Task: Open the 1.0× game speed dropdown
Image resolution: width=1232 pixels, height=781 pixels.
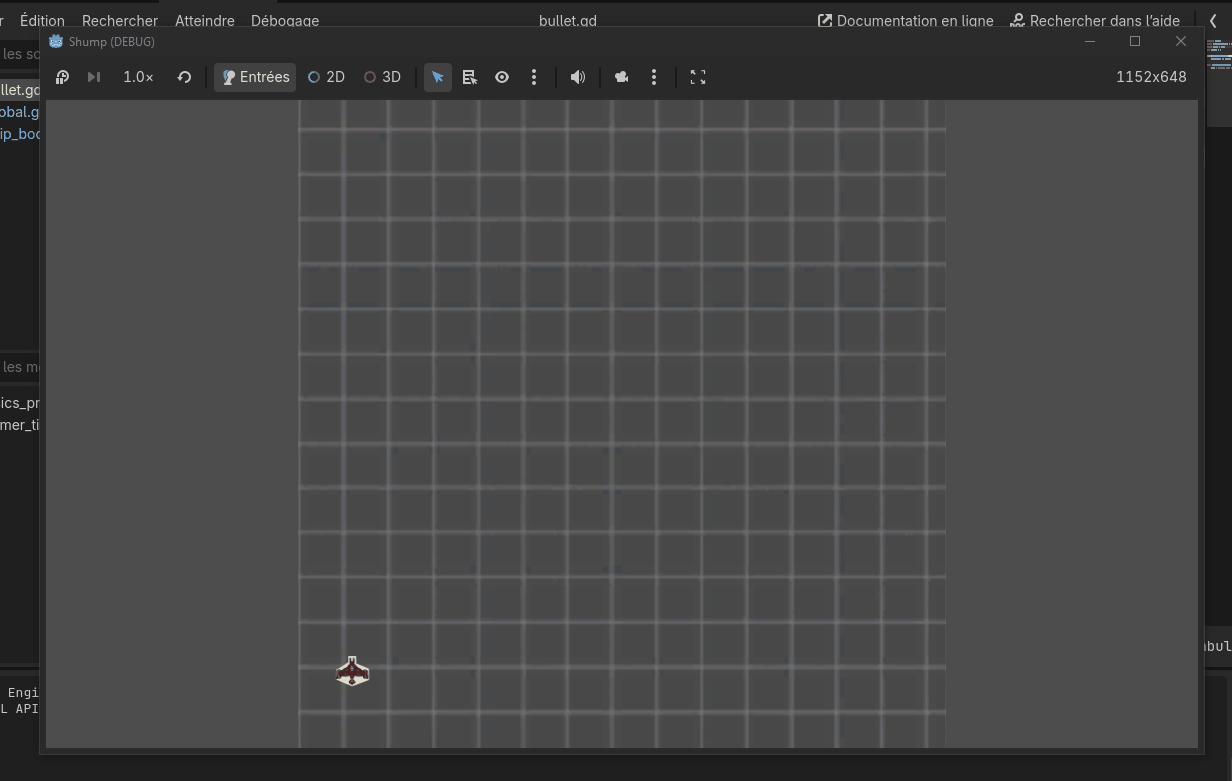Action: pos(138,77)
